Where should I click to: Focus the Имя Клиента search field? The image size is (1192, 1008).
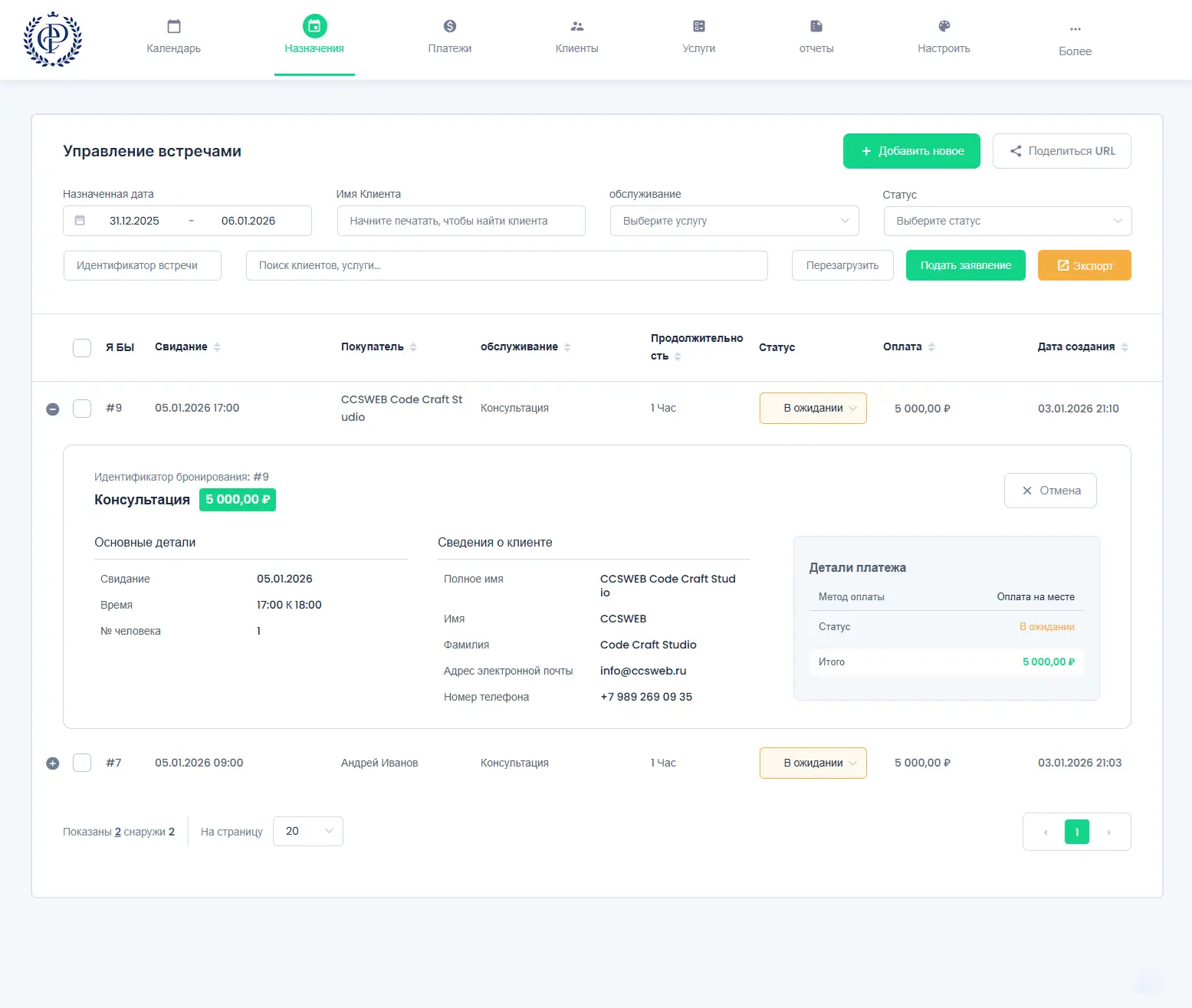tap(461, 221)
